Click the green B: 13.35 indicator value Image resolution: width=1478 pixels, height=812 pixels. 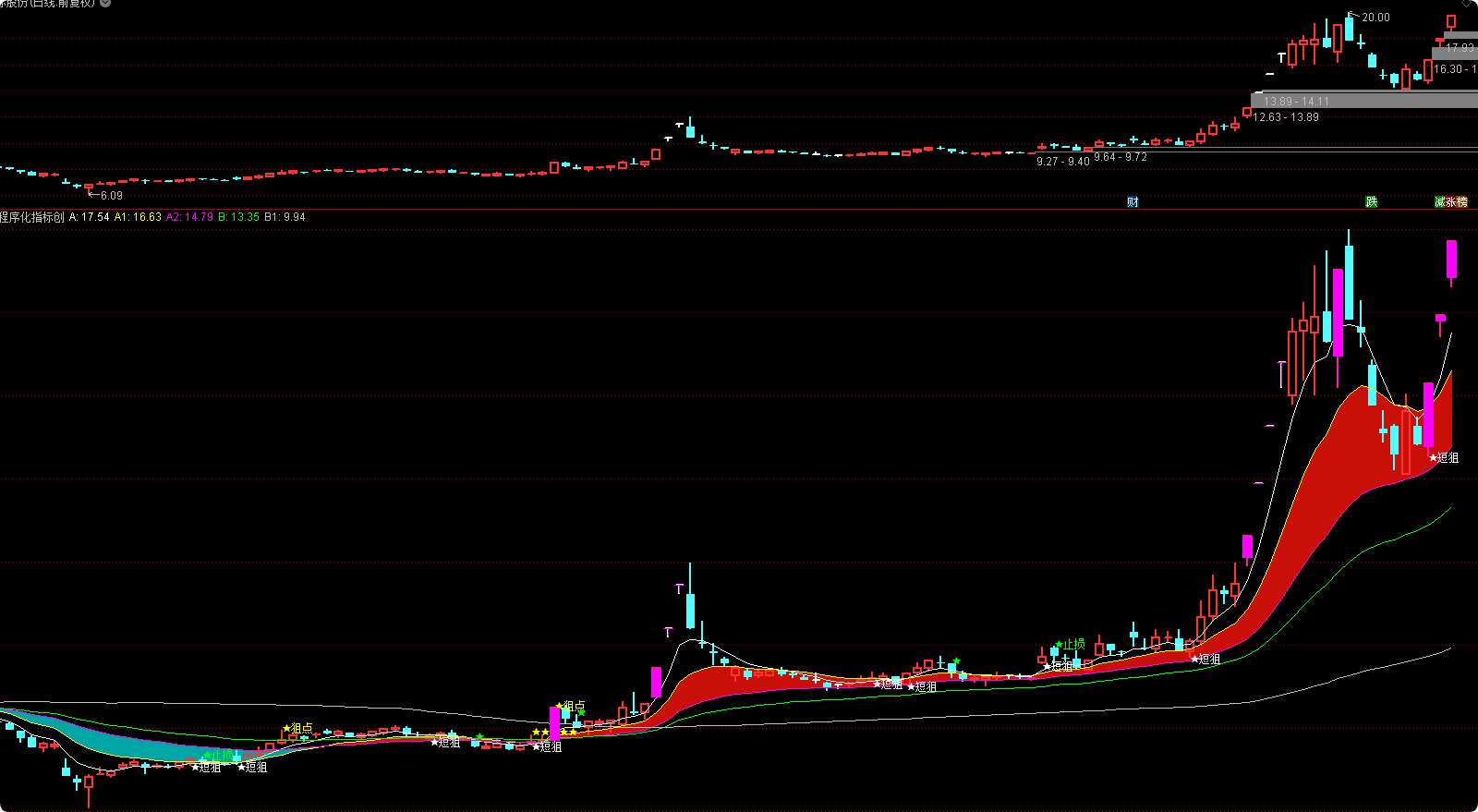point(238,217)
